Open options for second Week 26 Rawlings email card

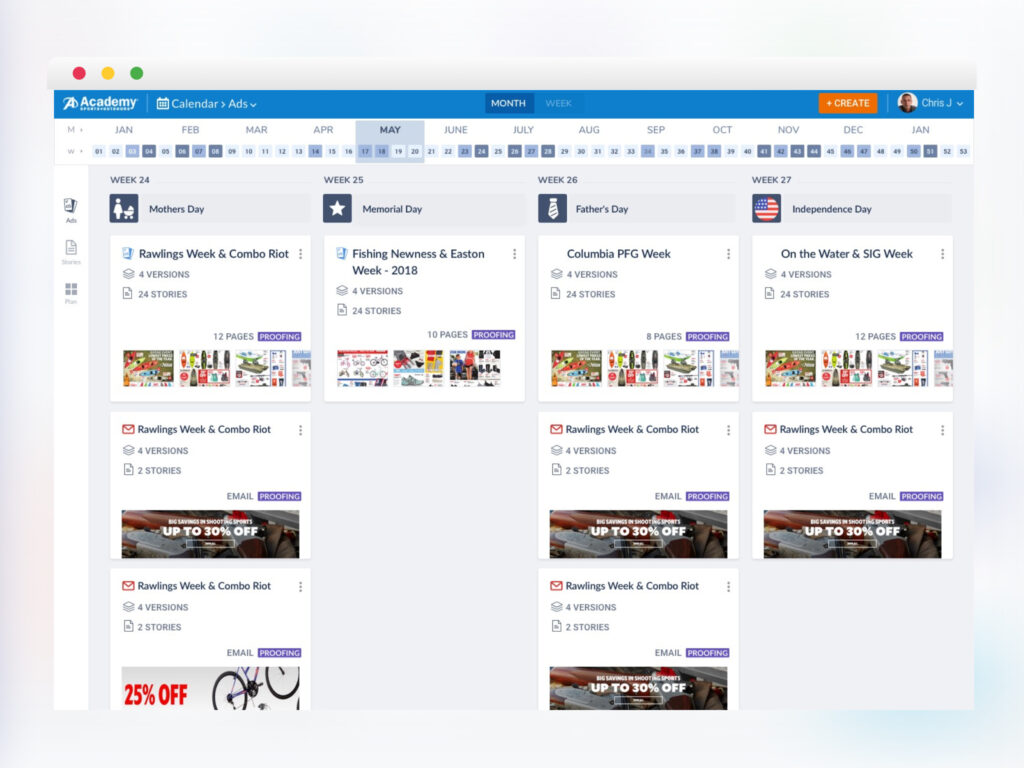pos(728,587)
